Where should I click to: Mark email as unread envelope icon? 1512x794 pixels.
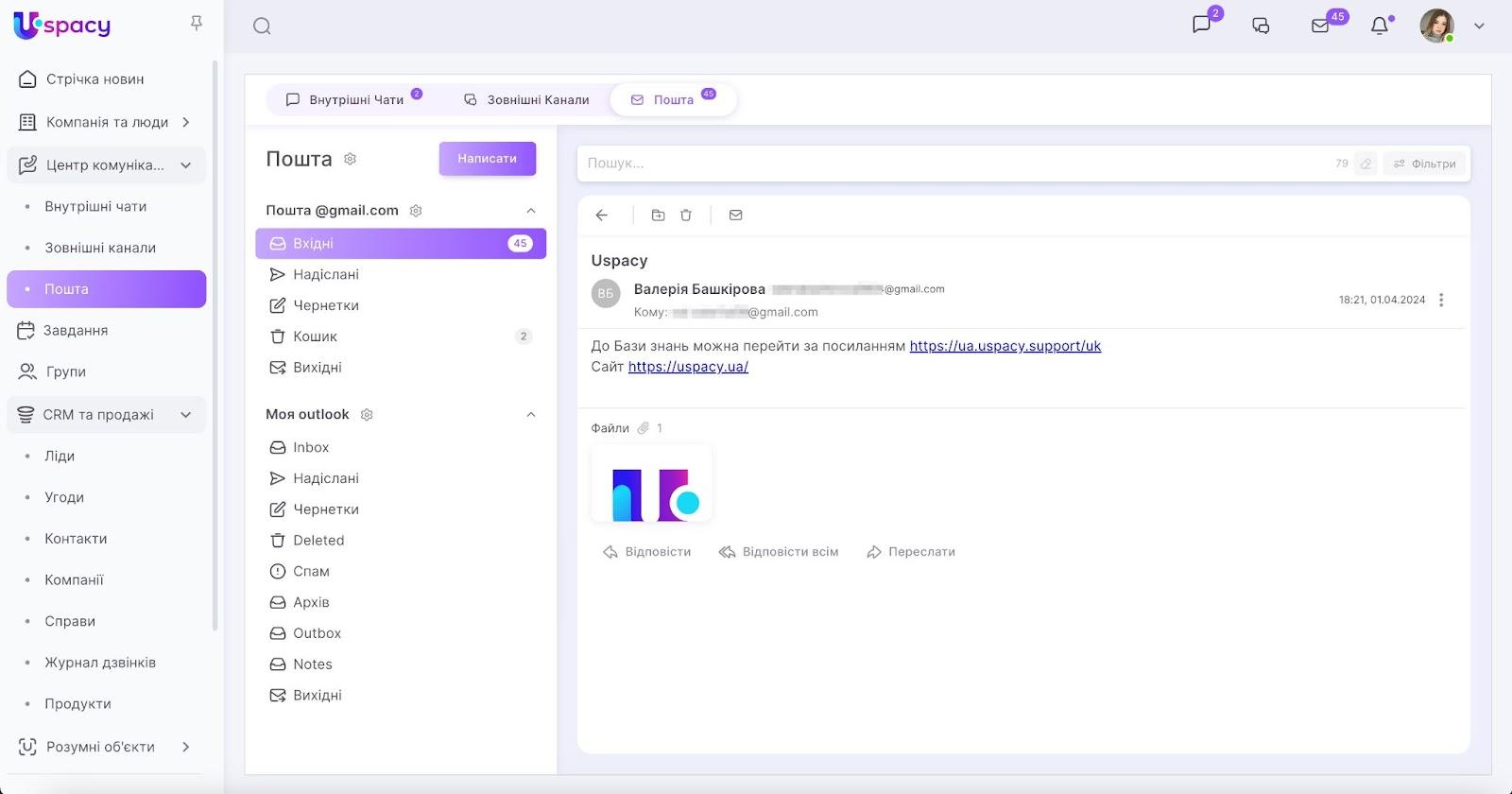point(736,216)
